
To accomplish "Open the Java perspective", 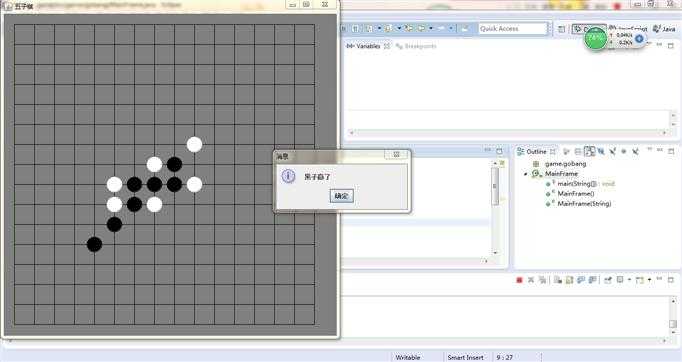I will (664, 29).
